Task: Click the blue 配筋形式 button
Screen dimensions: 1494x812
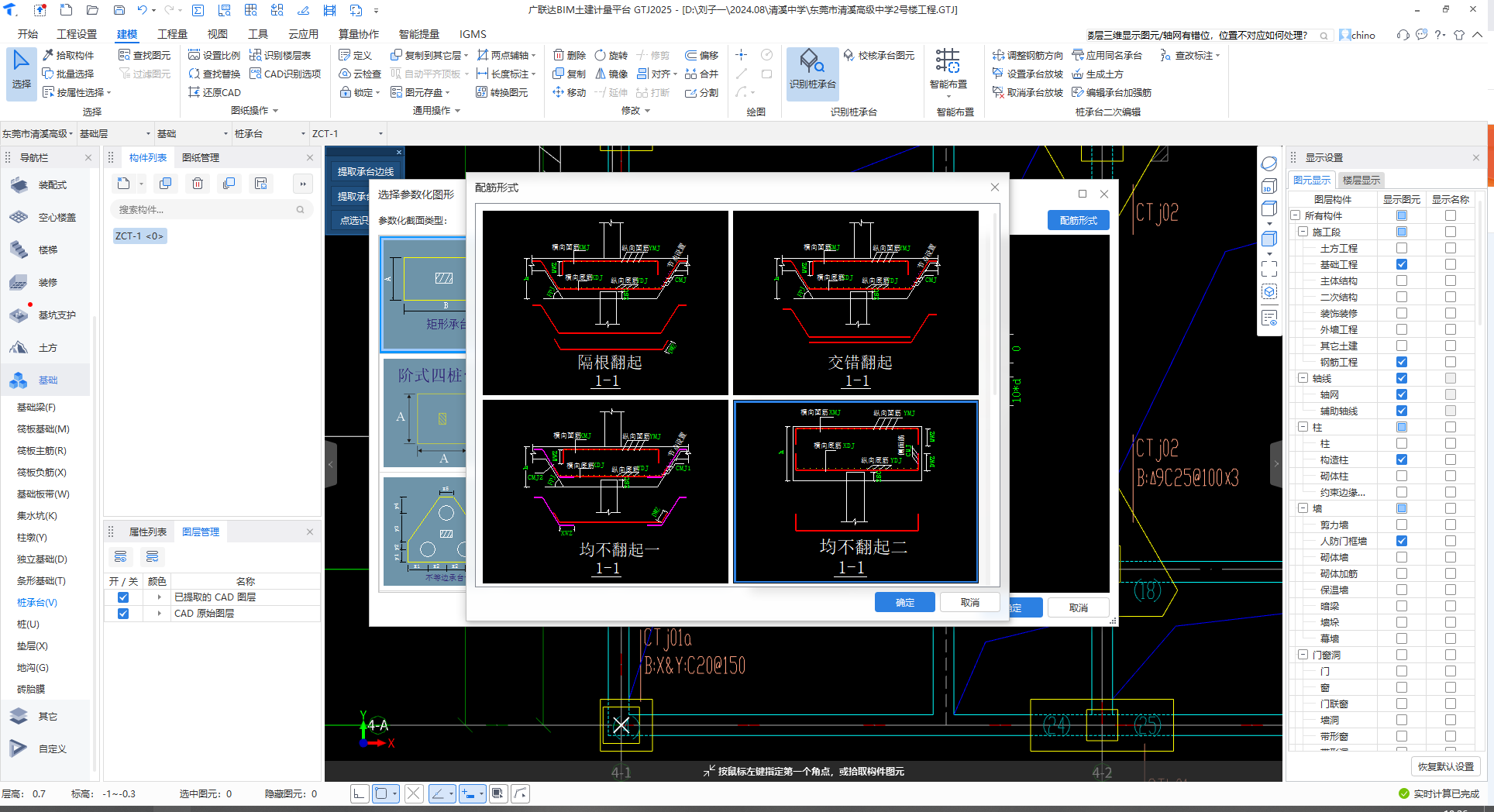Action: pyautogui.click(x=1078, y=220)
